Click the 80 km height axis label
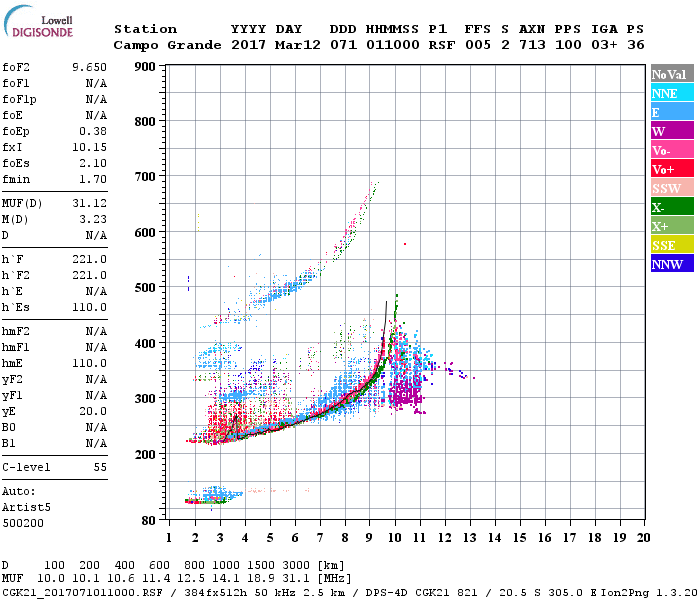The image size is (700, 600). pos(149,521)
